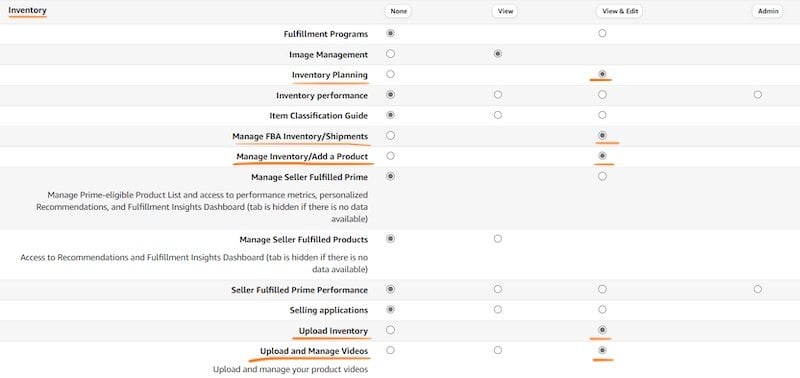Set Item Classification Guide to View & Edit
Image resolution: width=800 pixels, height=378 pixels.
602,115
